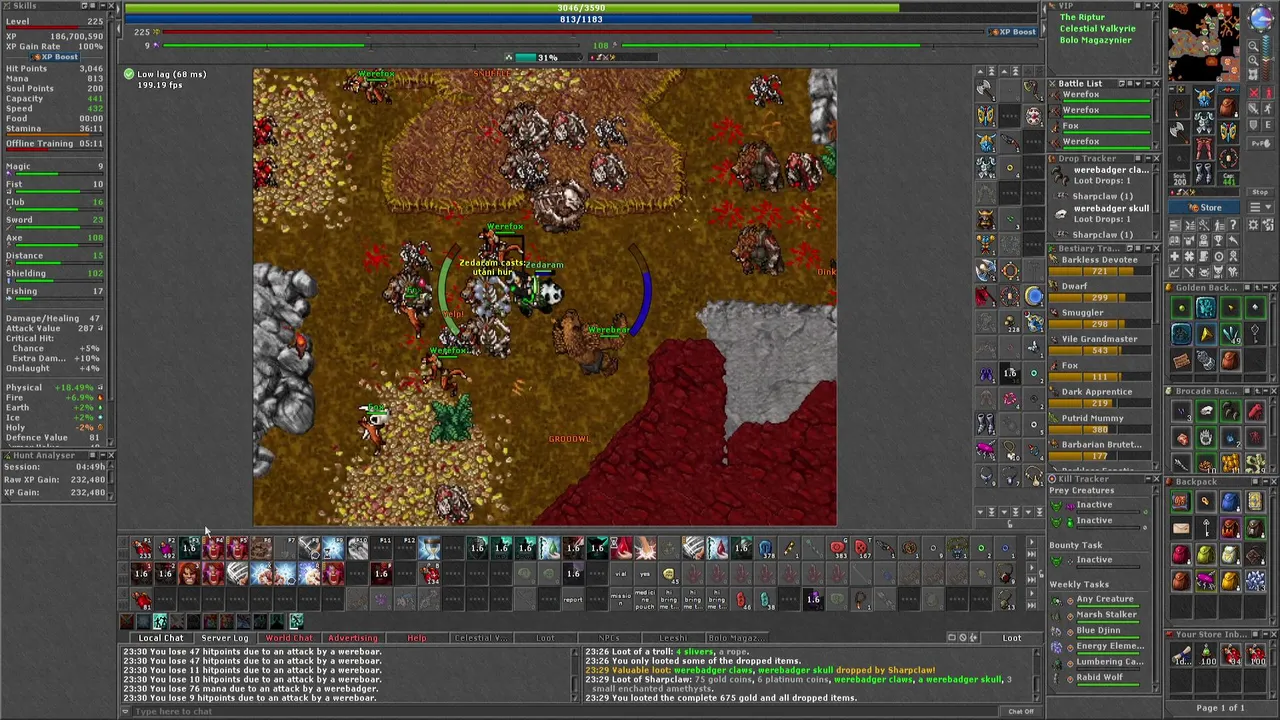Click the crystal shards stack in Backpack
Viewport: 1280px width, 720px height.
(1255, 581)
